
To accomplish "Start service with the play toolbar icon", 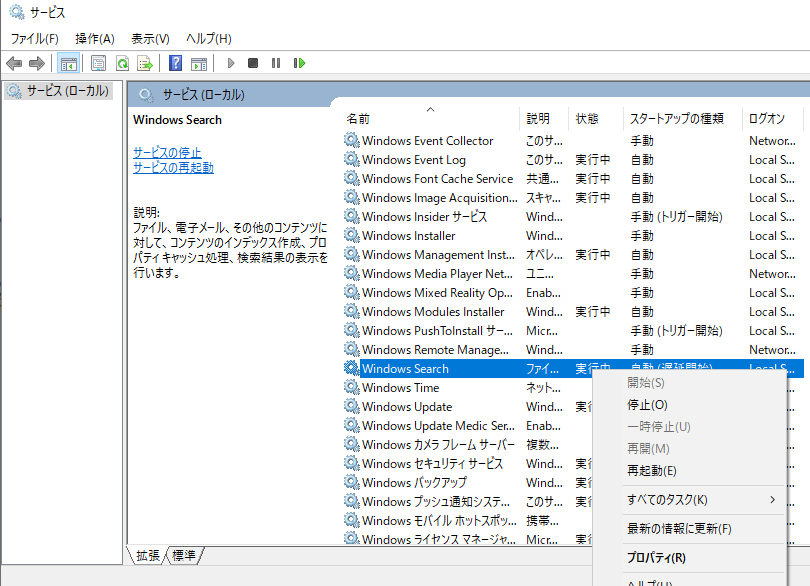I will [231, 63].
